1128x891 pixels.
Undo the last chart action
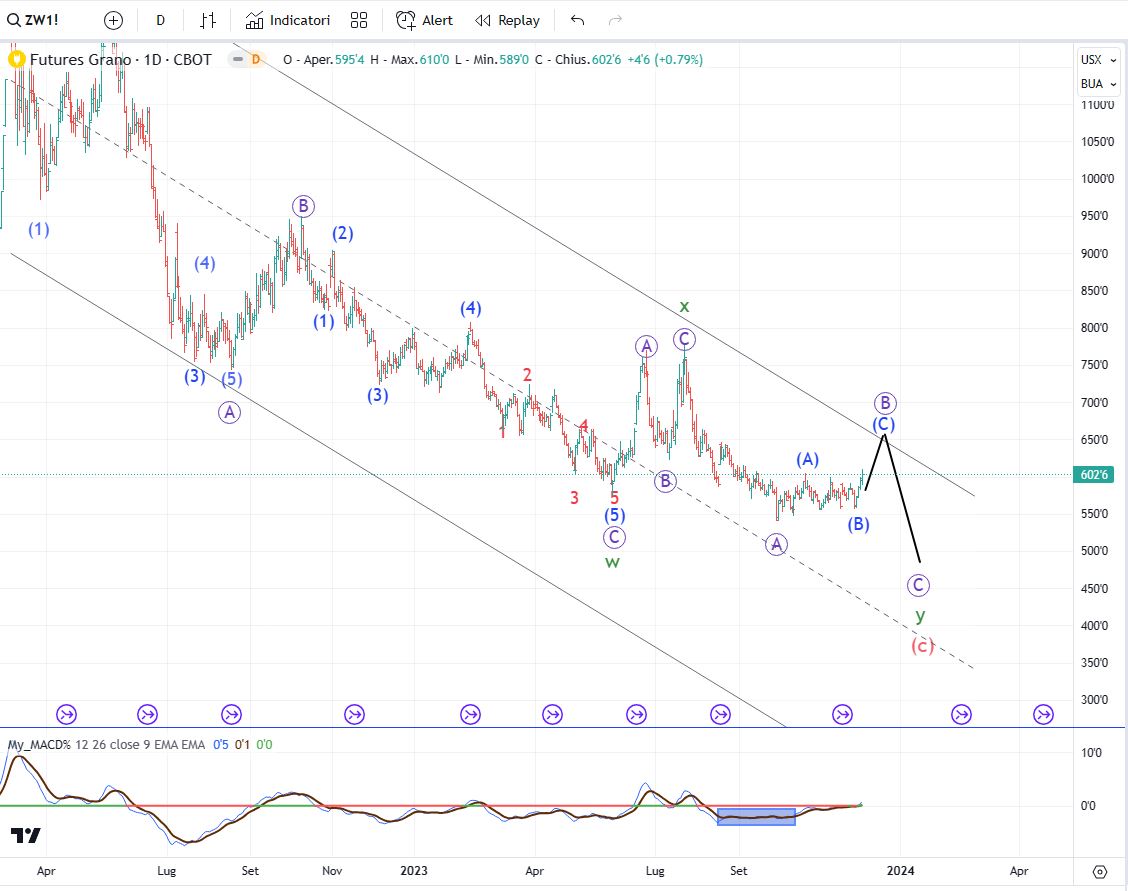point(577,20)
